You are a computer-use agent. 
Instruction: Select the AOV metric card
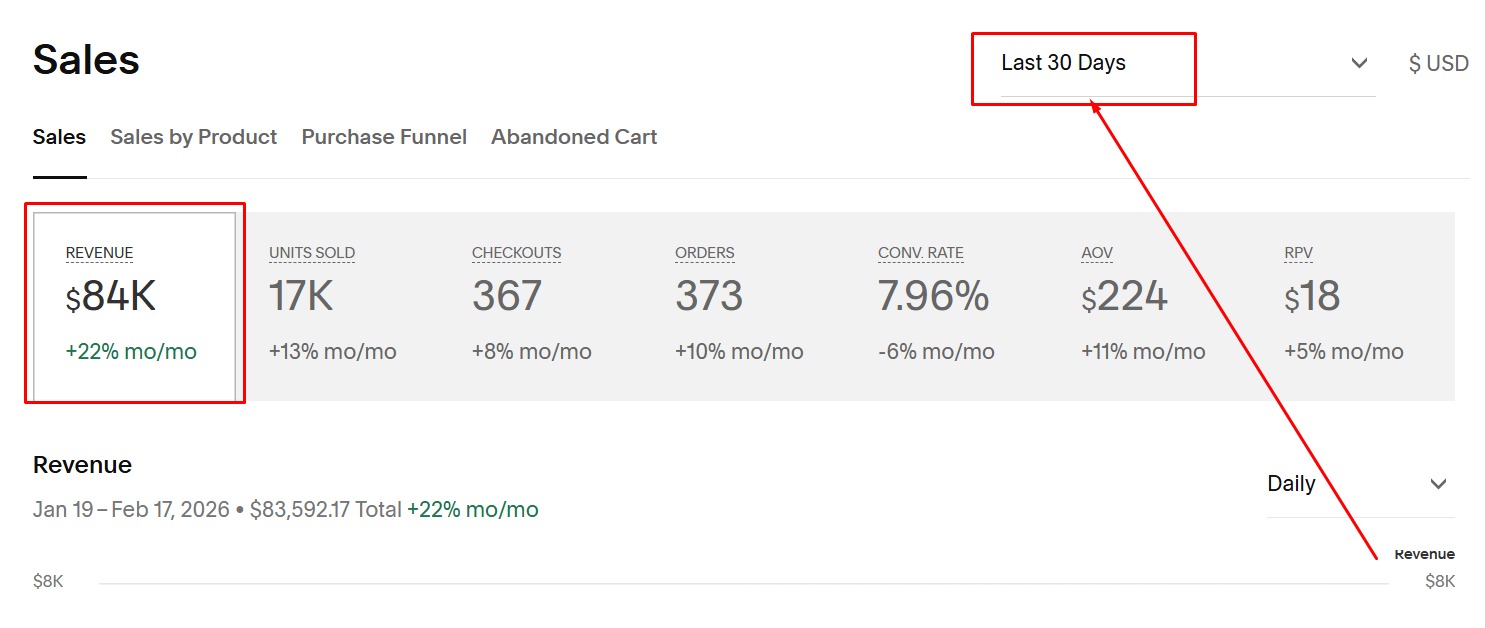click(x=1150, y=305)
